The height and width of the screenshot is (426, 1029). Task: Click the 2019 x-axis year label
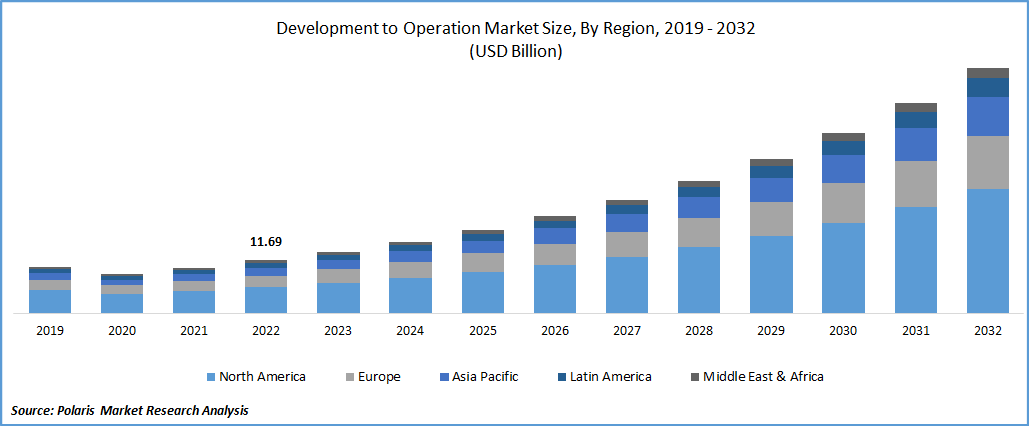(x=49, y=331)
